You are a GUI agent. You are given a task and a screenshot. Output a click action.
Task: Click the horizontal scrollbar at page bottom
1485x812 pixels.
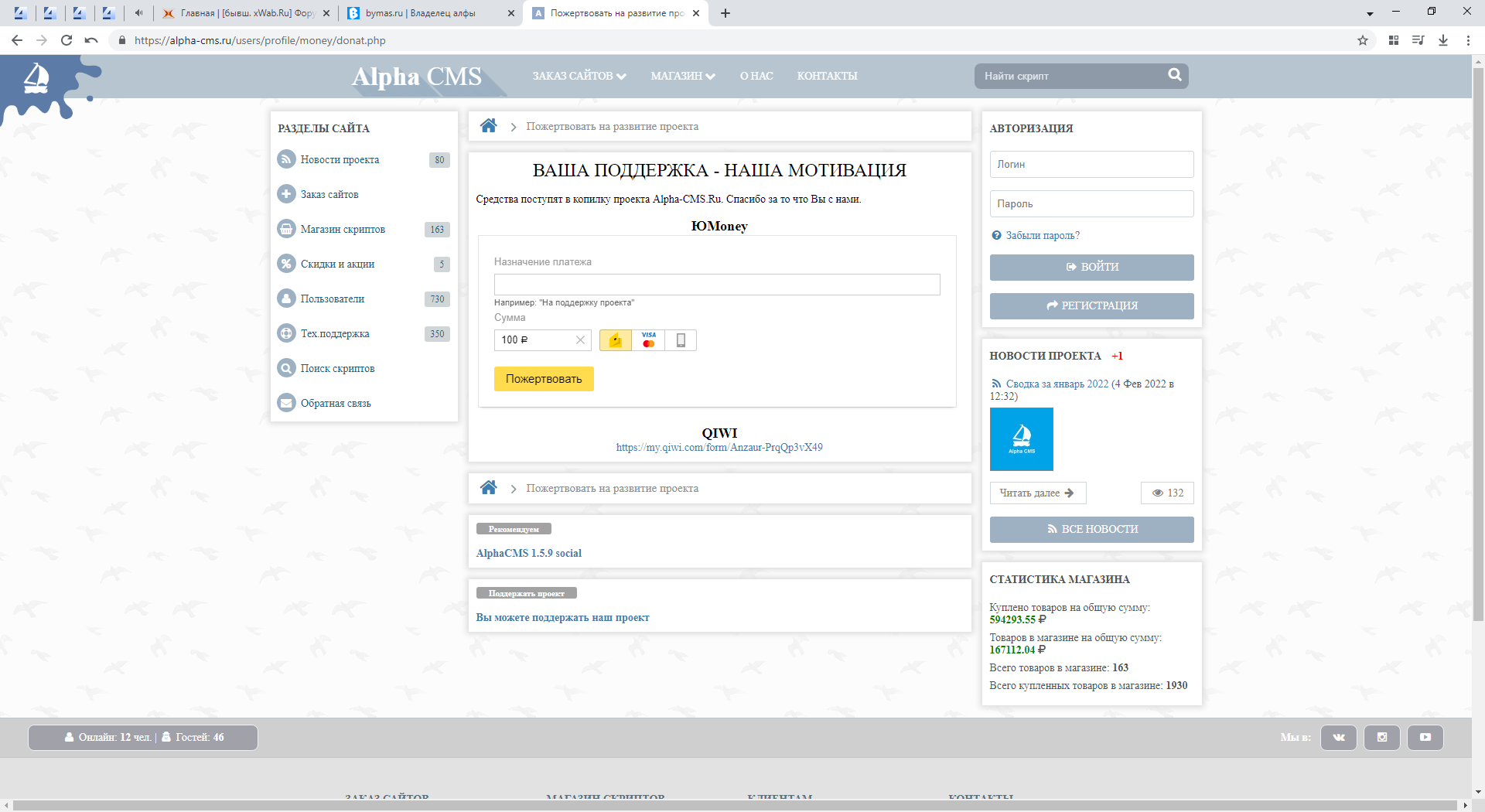(735, 805)
